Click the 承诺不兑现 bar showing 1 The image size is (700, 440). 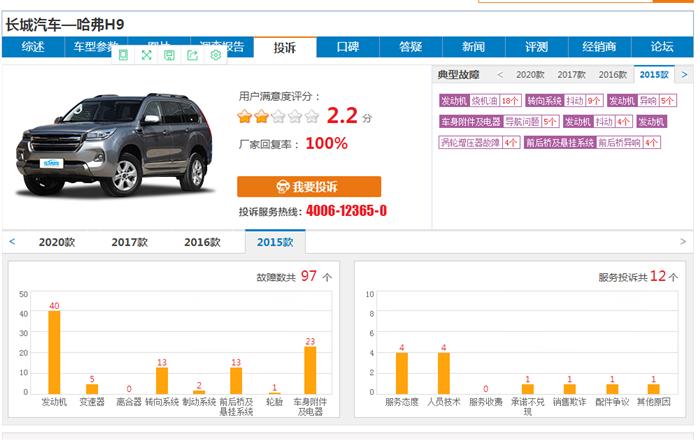[x=528, y=389]
